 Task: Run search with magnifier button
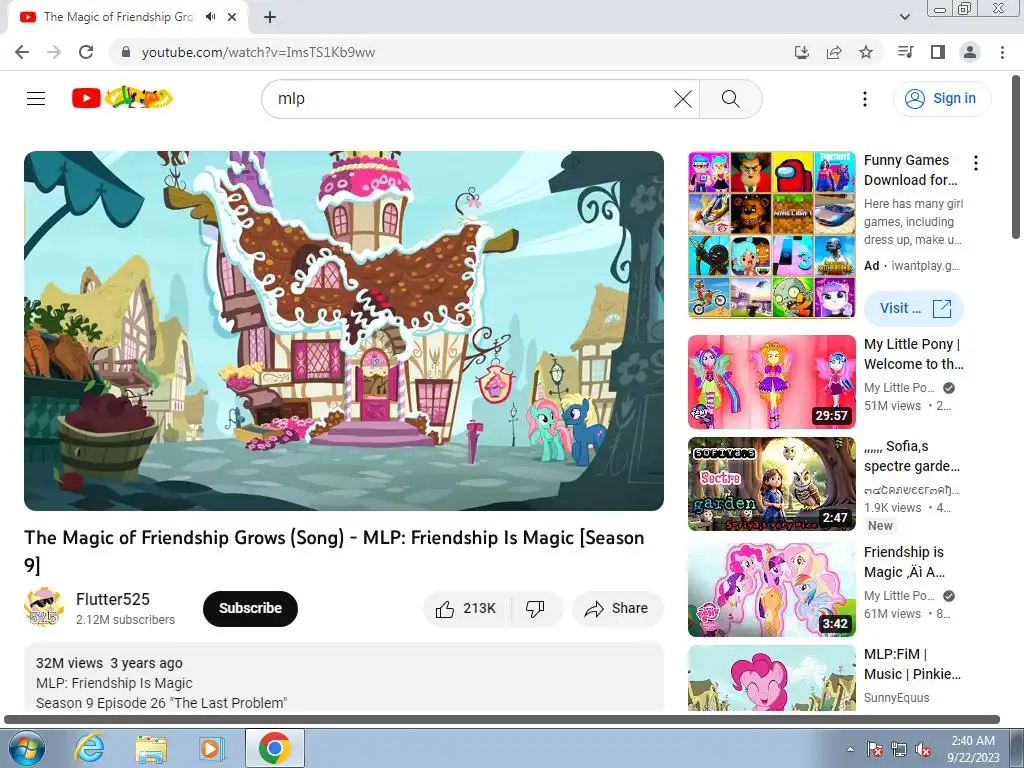point(730,99)
